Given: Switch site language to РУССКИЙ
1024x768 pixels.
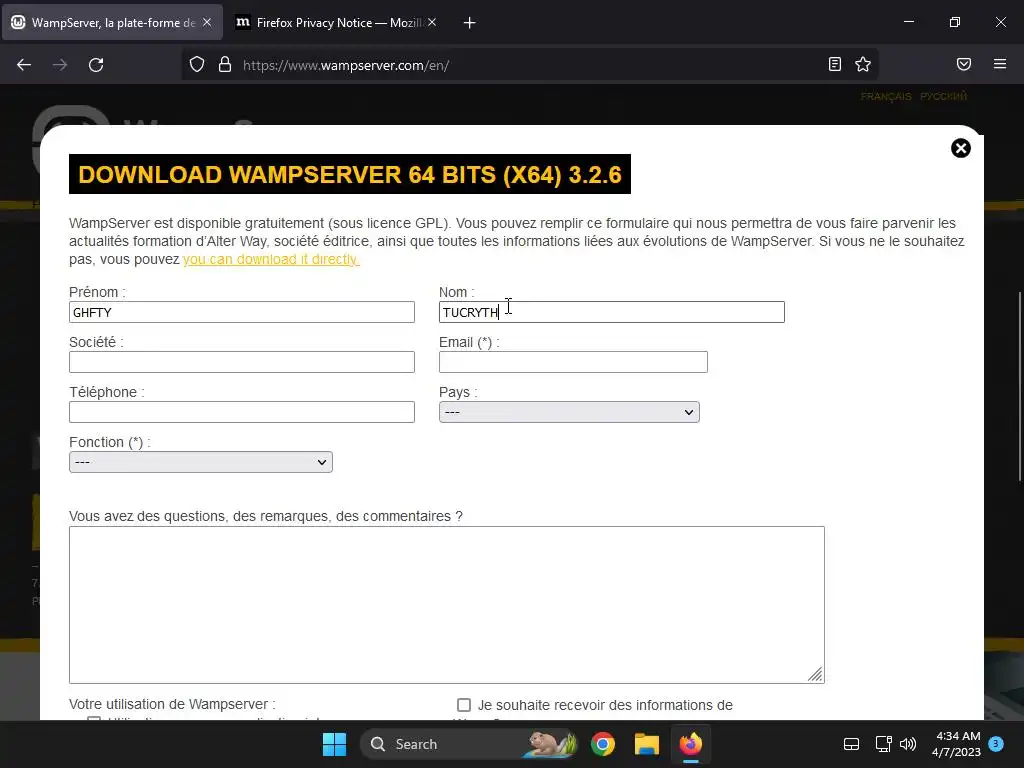Looking at the screenshot, I should pos(943,97).
